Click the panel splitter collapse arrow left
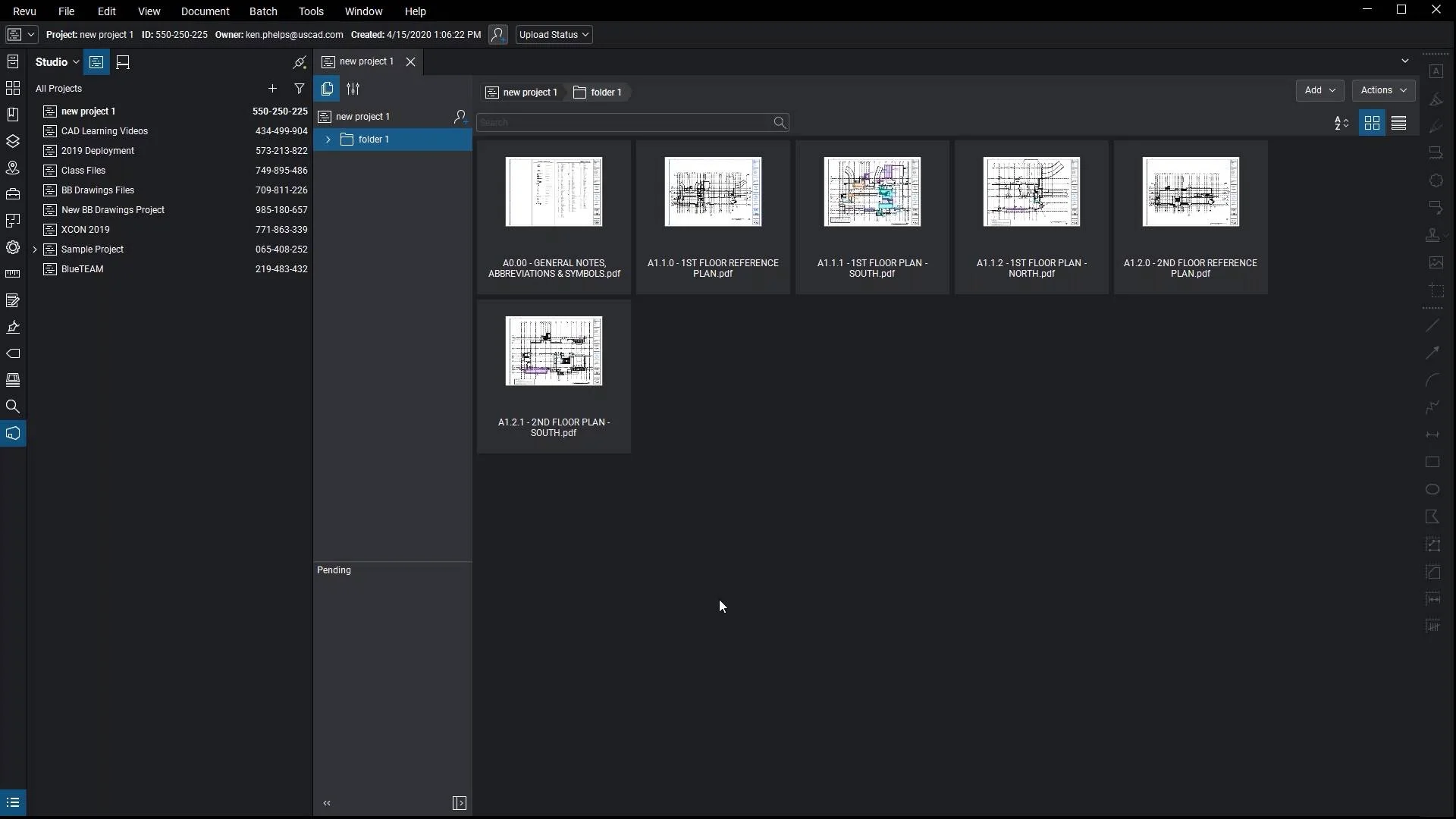Screen dimensions: 1456x819 pos(326,802)
